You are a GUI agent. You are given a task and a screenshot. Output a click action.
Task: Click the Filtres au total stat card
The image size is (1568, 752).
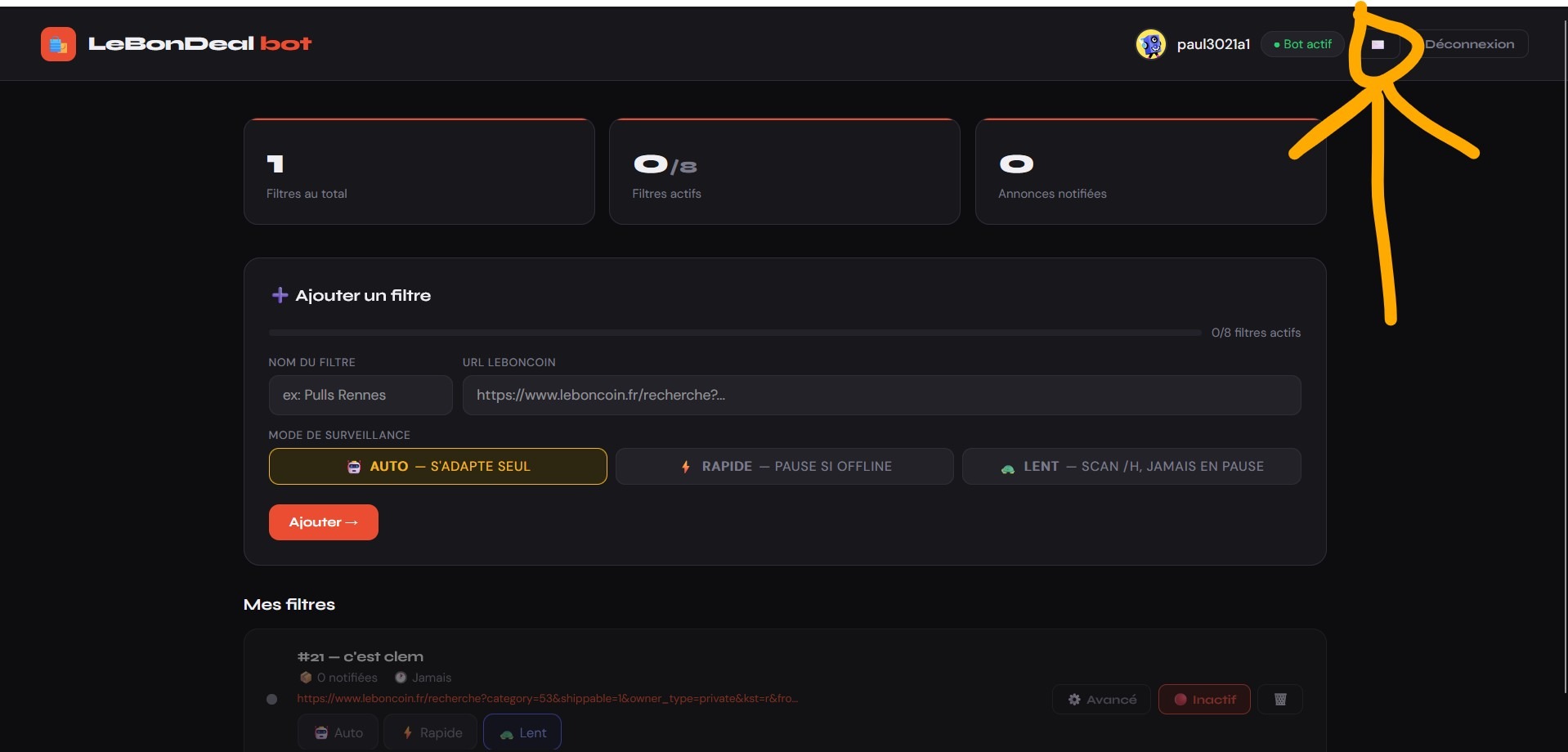tap(419, 172)
